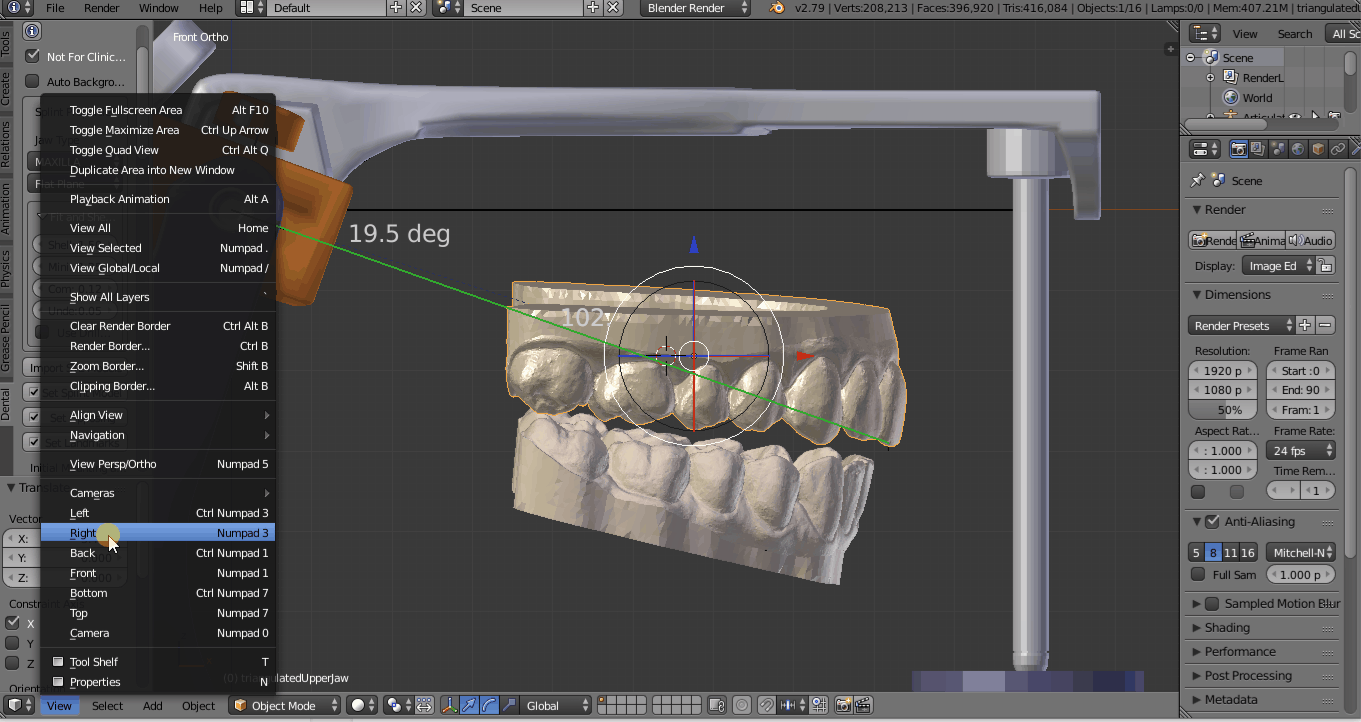
Task: Open the Render properties tab camera icon
Action: pos(1238,149)
